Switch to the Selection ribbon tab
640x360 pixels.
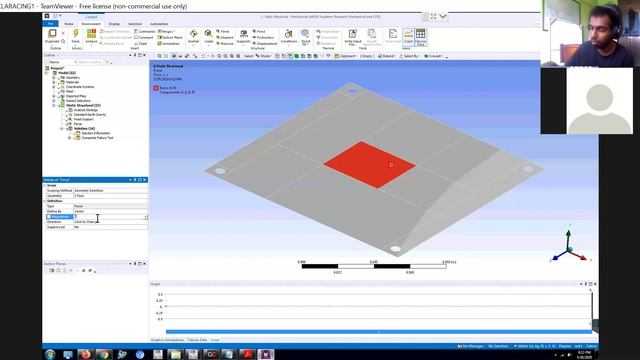click(x=135, y=24)
